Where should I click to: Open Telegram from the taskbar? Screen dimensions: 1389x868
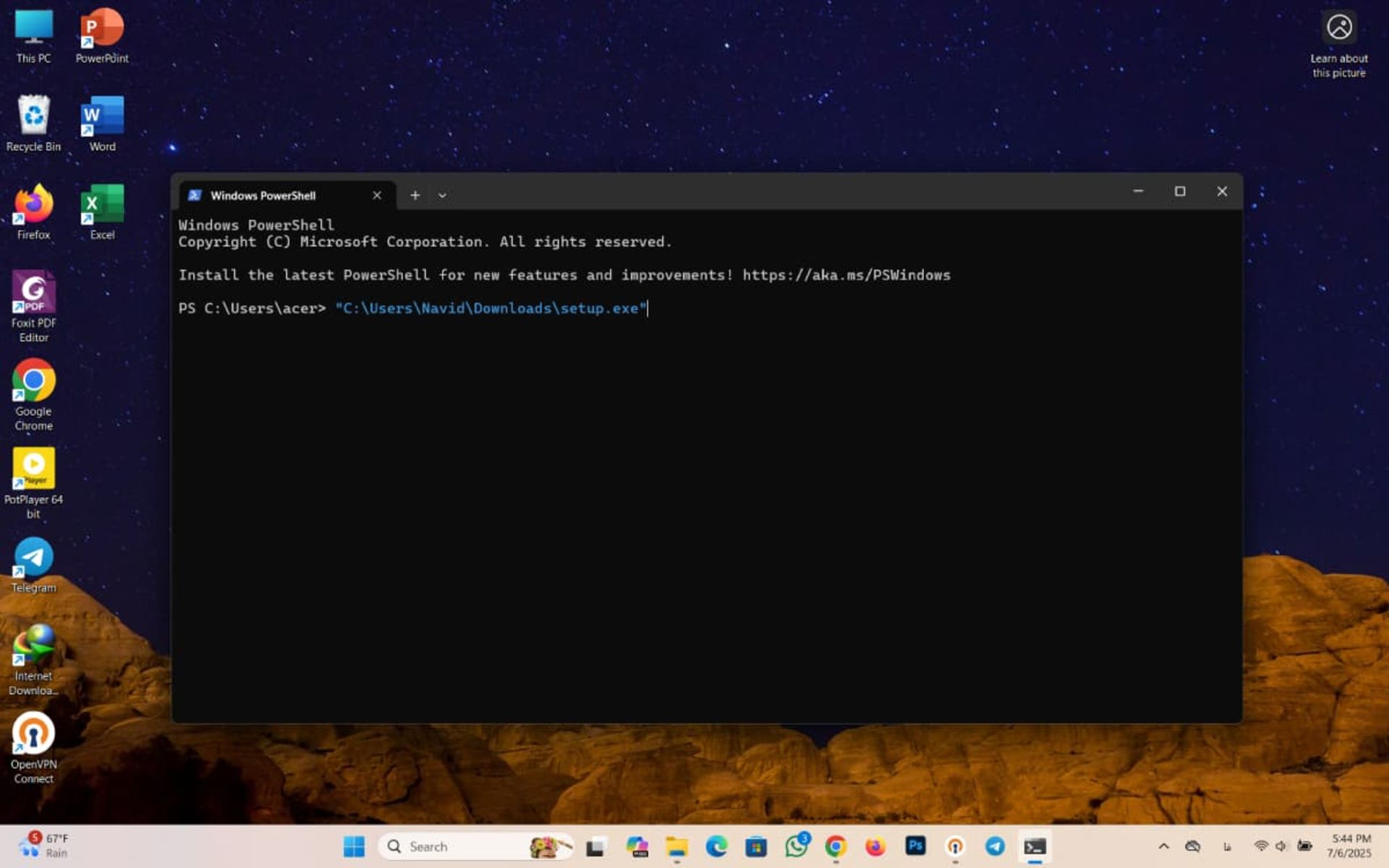click(x=995, y=846)
